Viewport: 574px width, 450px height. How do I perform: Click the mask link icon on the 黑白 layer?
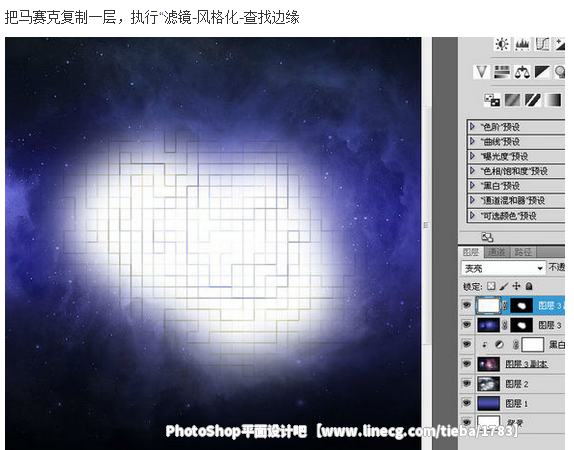[516, 345]
